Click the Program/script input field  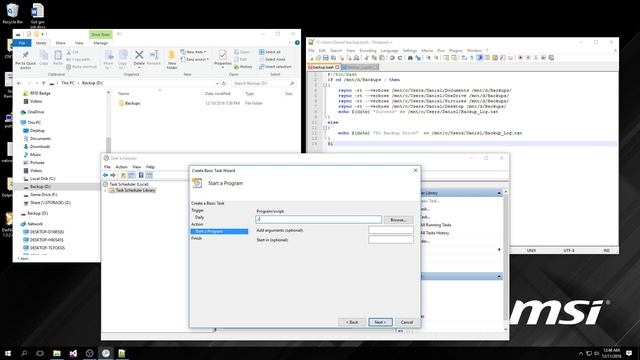318,219
